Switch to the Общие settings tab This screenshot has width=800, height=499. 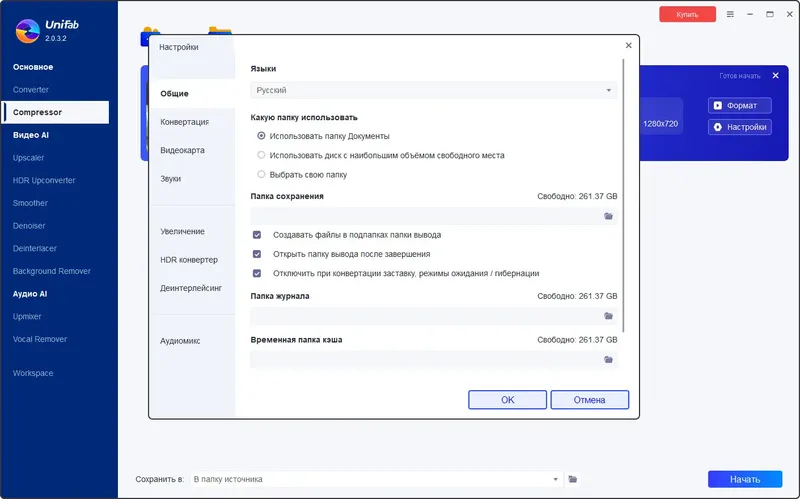[193, 93]
